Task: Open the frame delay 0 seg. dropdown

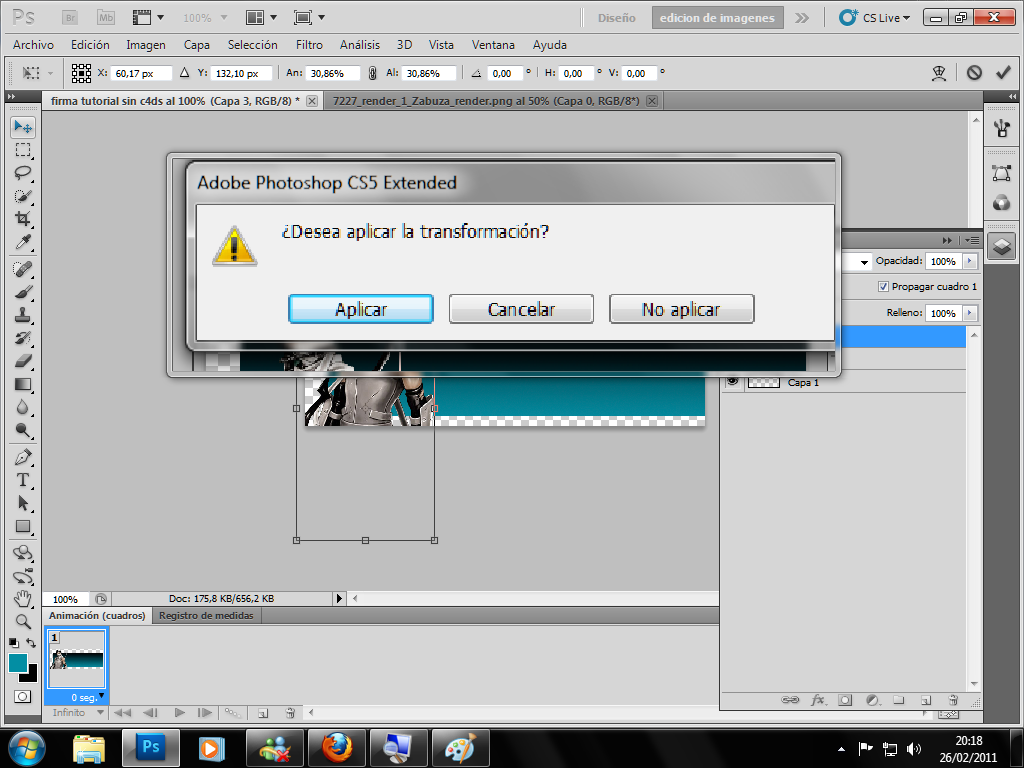Action: (88, 697)
